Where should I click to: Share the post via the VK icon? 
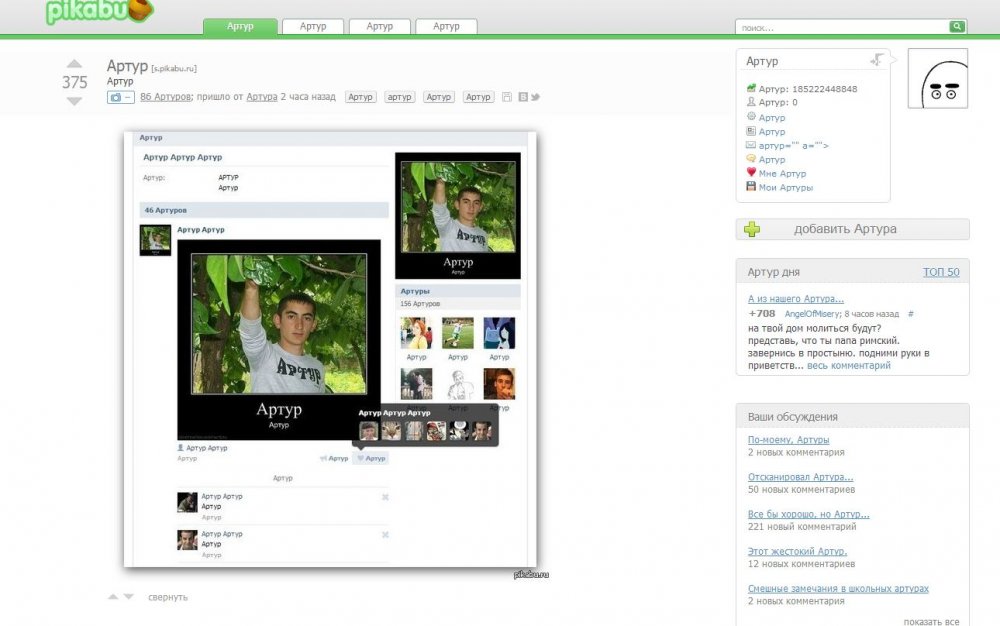coord(522,97)
